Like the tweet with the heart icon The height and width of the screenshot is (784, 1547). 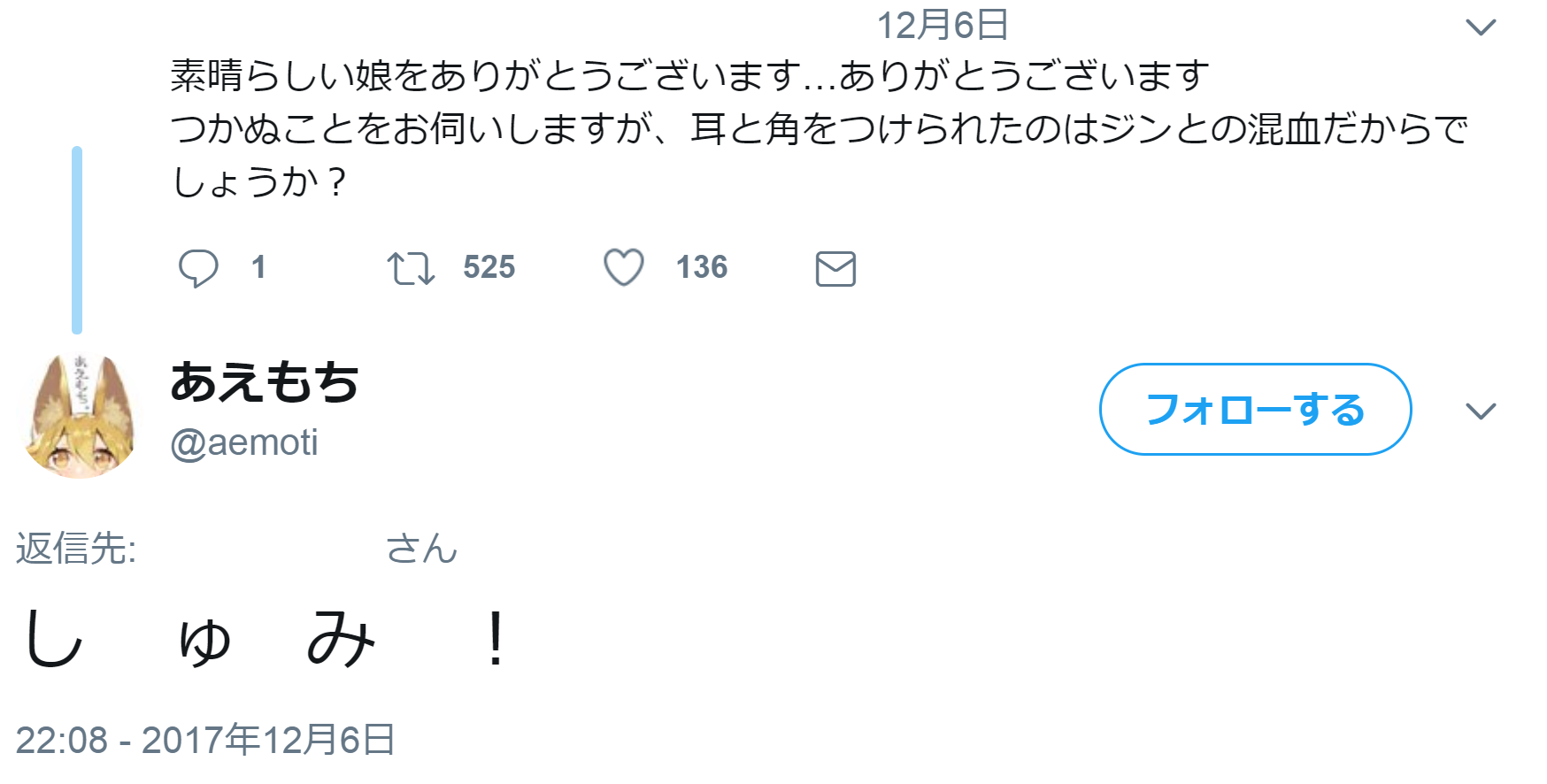(x=624, y=267)
